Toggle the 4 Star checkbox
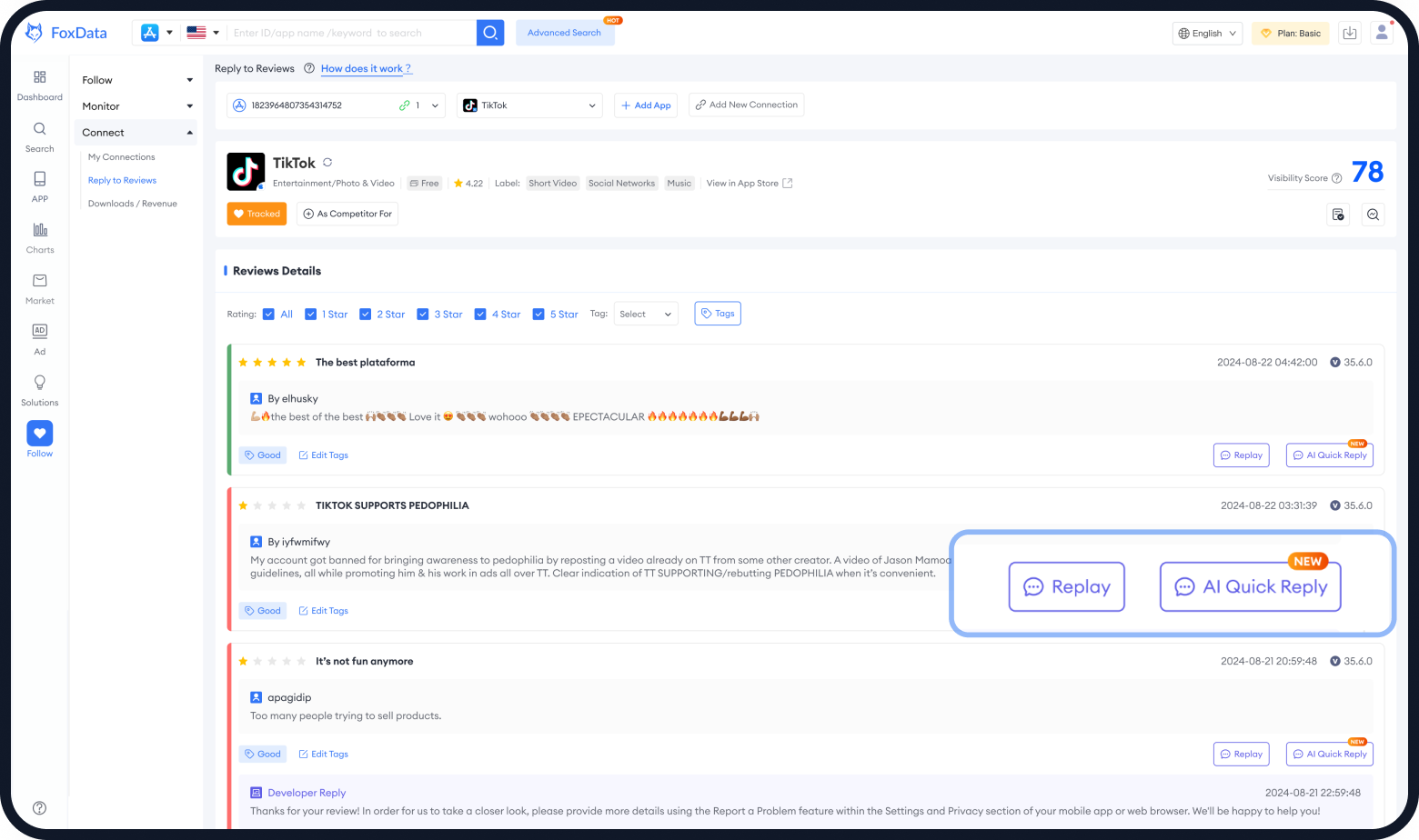The image size is (1419, 840). pyautogui.click(x=480, y=315)
